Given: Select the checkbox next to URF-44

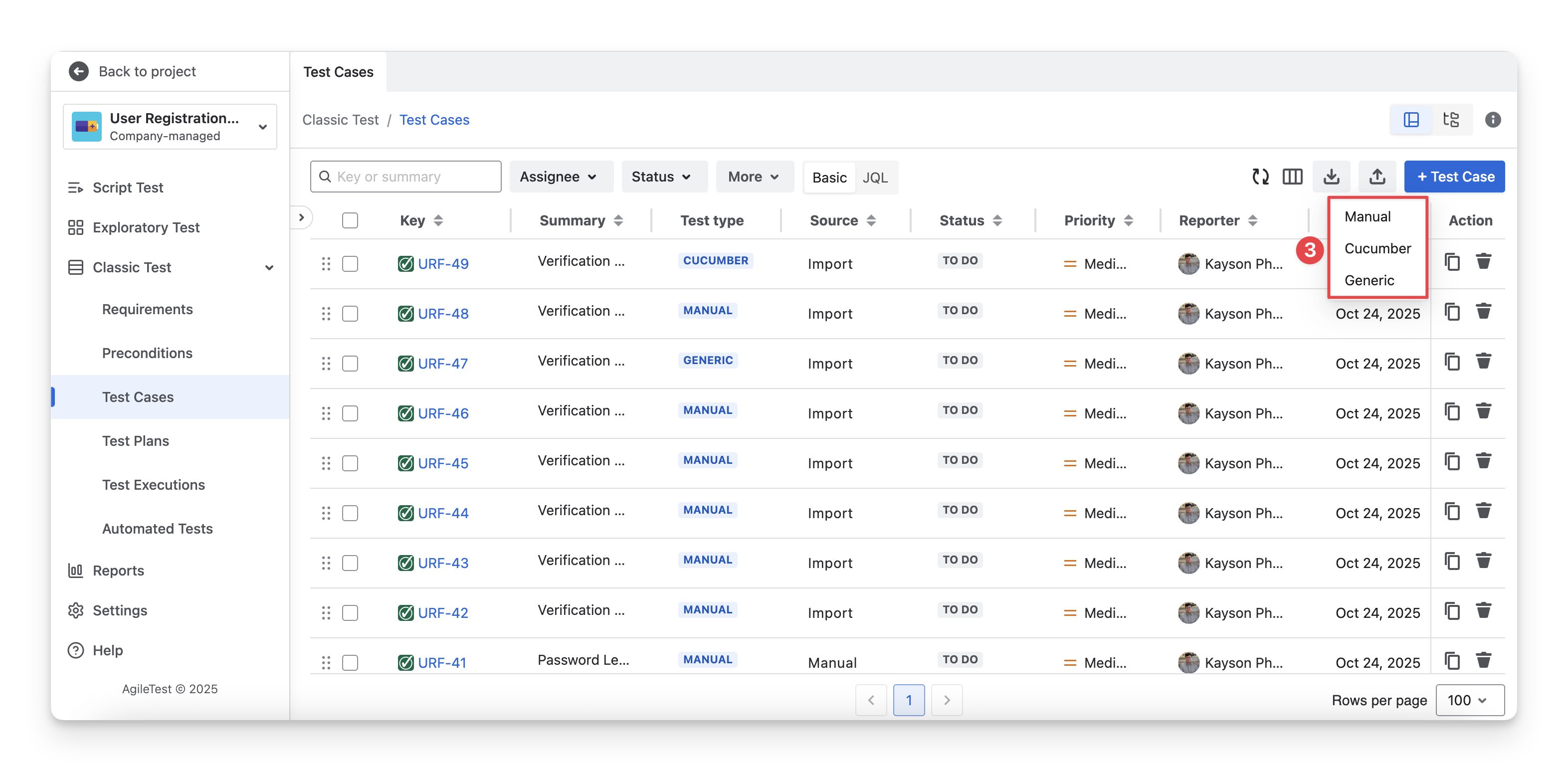Looking at the screenshot, I should coord(350,513).
